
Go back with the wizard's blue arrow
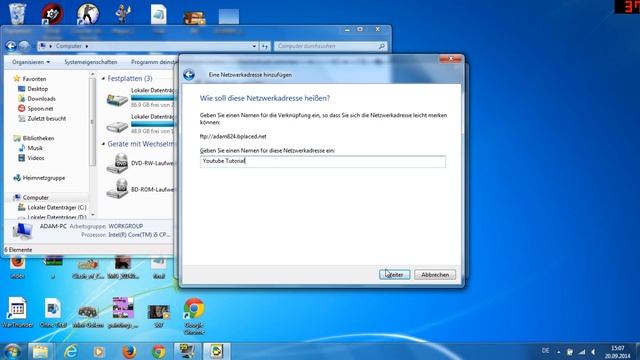click(x=189, y=75)
